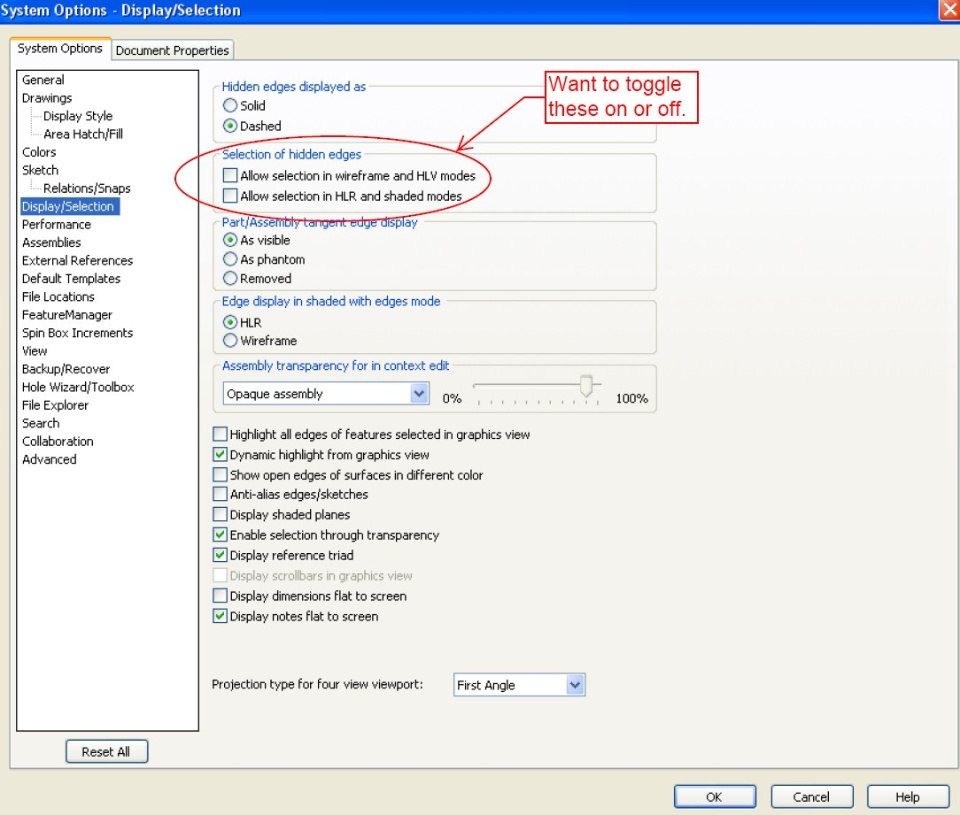Image resolution: width=960 pixels, height=815 pixels.
Task: Open the Performance options page
Action: coord(56,225)
